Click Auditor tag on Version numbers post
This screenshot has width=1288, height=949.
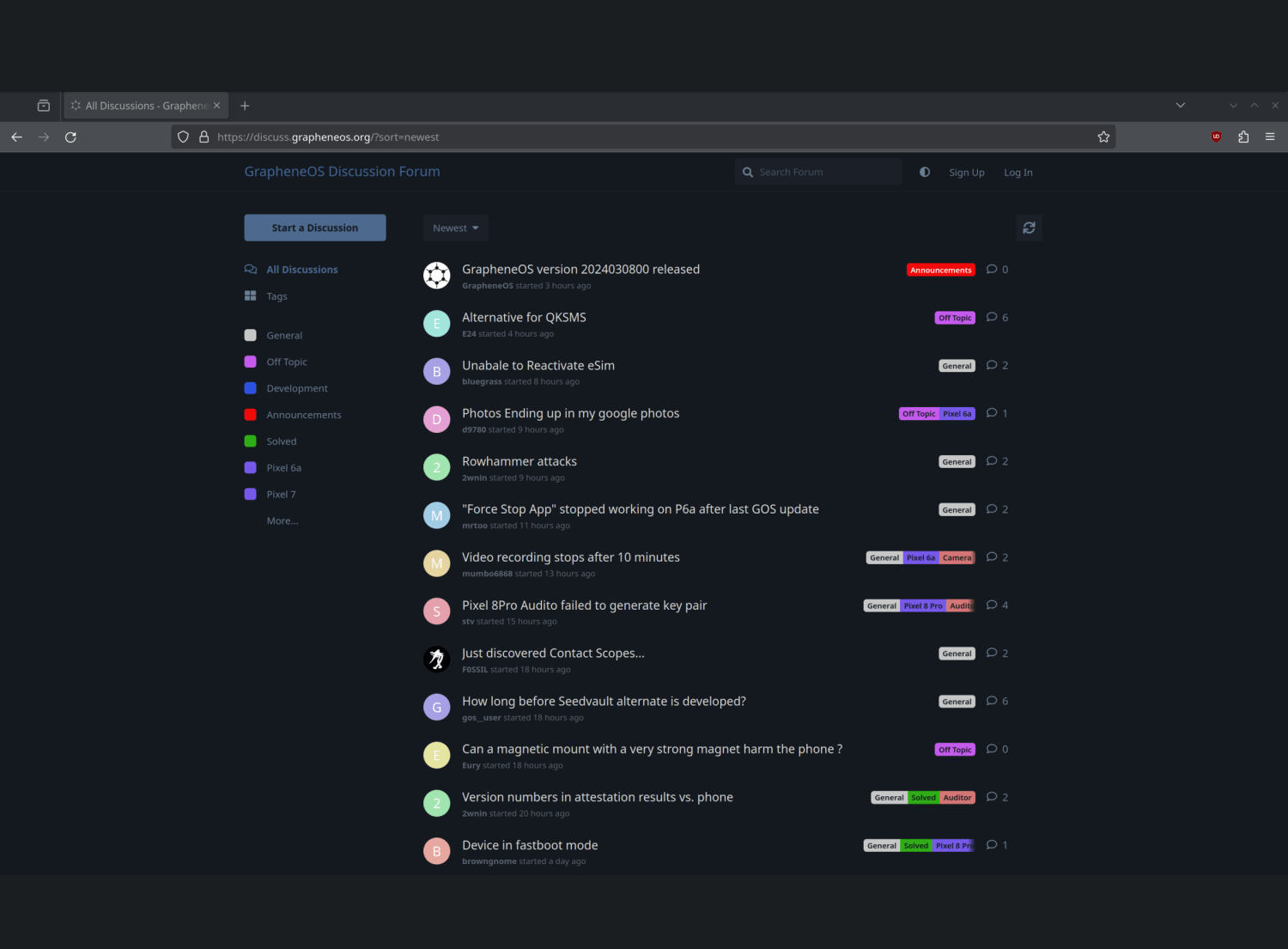point(957,798)
